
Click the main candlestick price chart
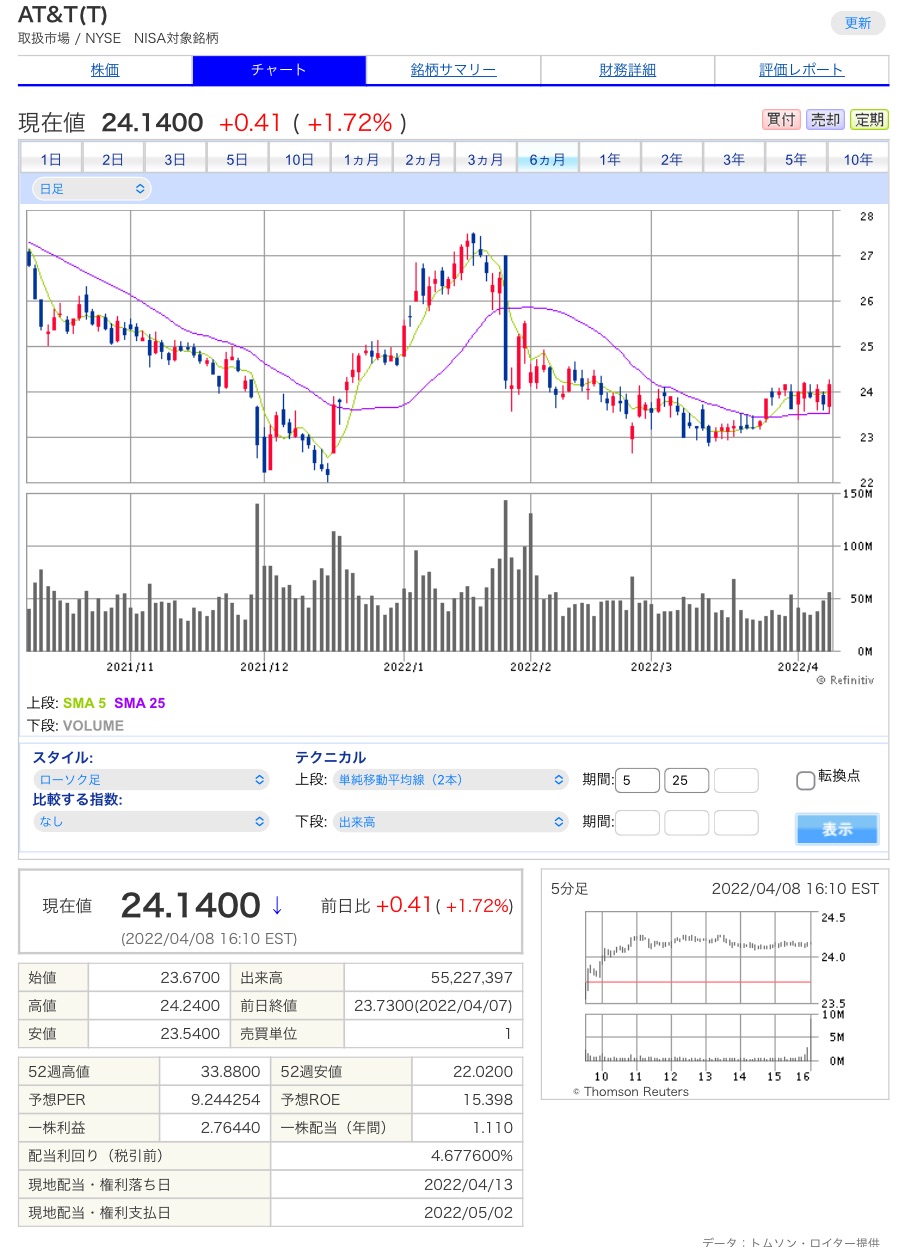(x=430, y=347)
